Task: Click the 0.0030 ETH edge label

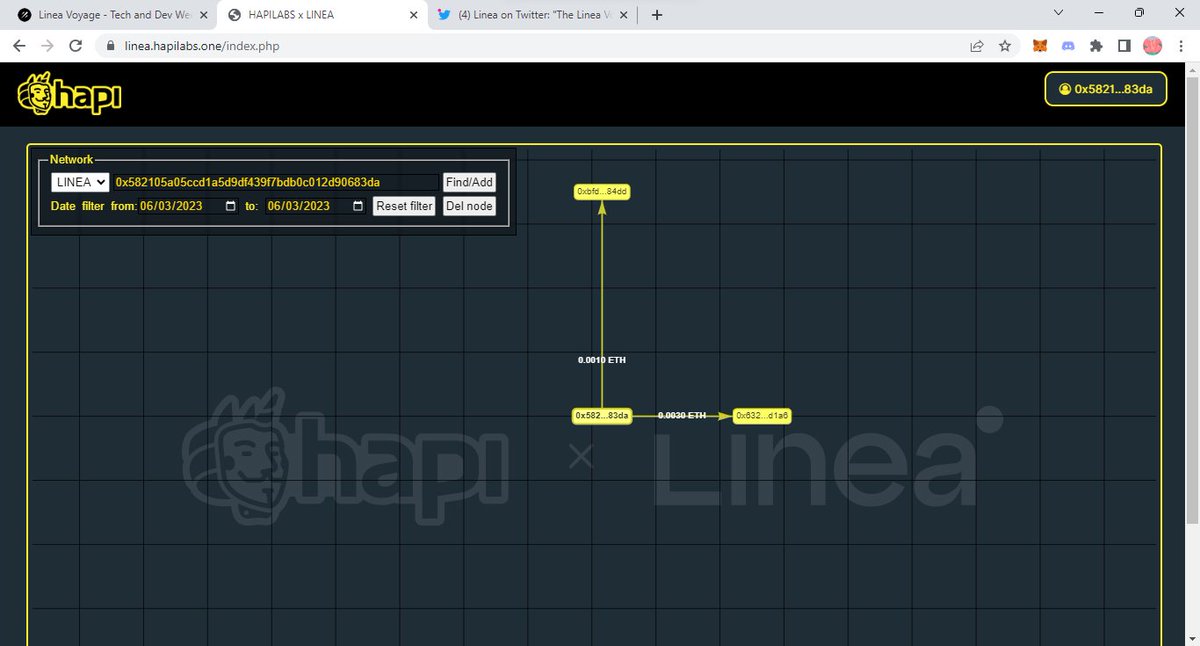Action: point(682,415)
